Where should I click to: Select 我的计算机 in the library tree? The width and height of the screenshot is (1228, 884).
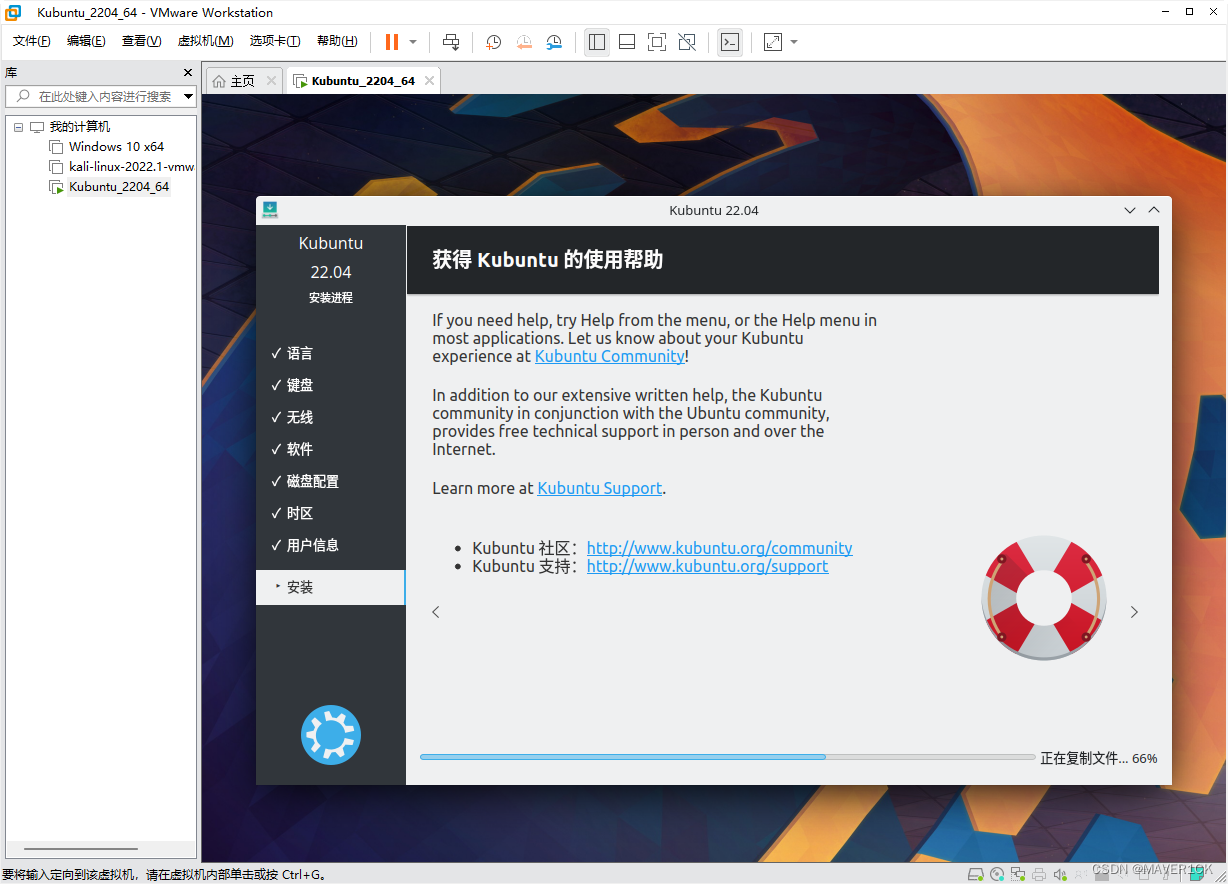[79, 127]
